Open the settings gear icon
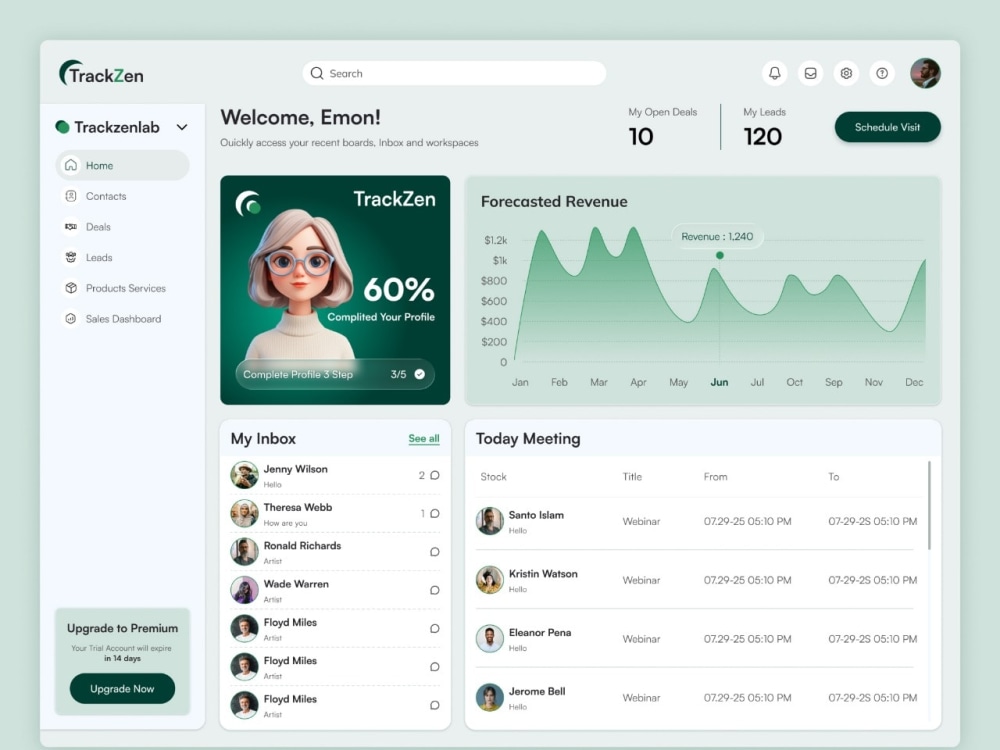This screenshot has height=750, width=1000. (x=846, y=73)
